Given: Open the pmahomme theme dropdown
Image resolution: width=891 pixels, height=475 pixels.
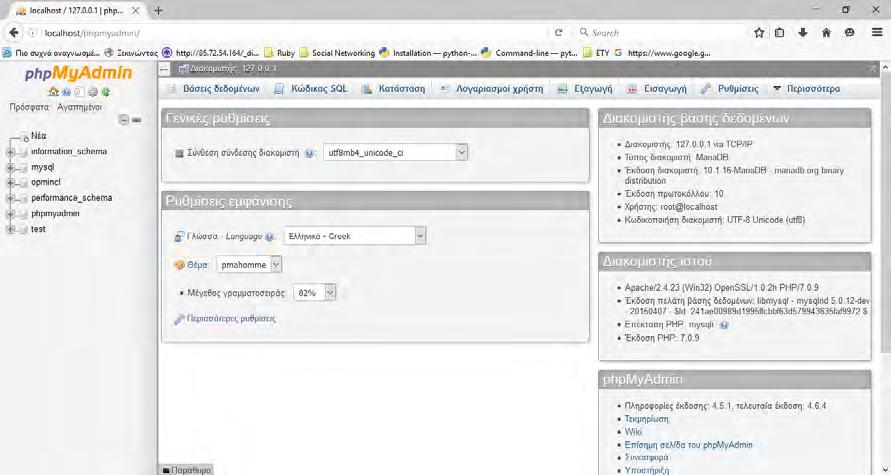Looking at the screenshot, I should point(249,265).
